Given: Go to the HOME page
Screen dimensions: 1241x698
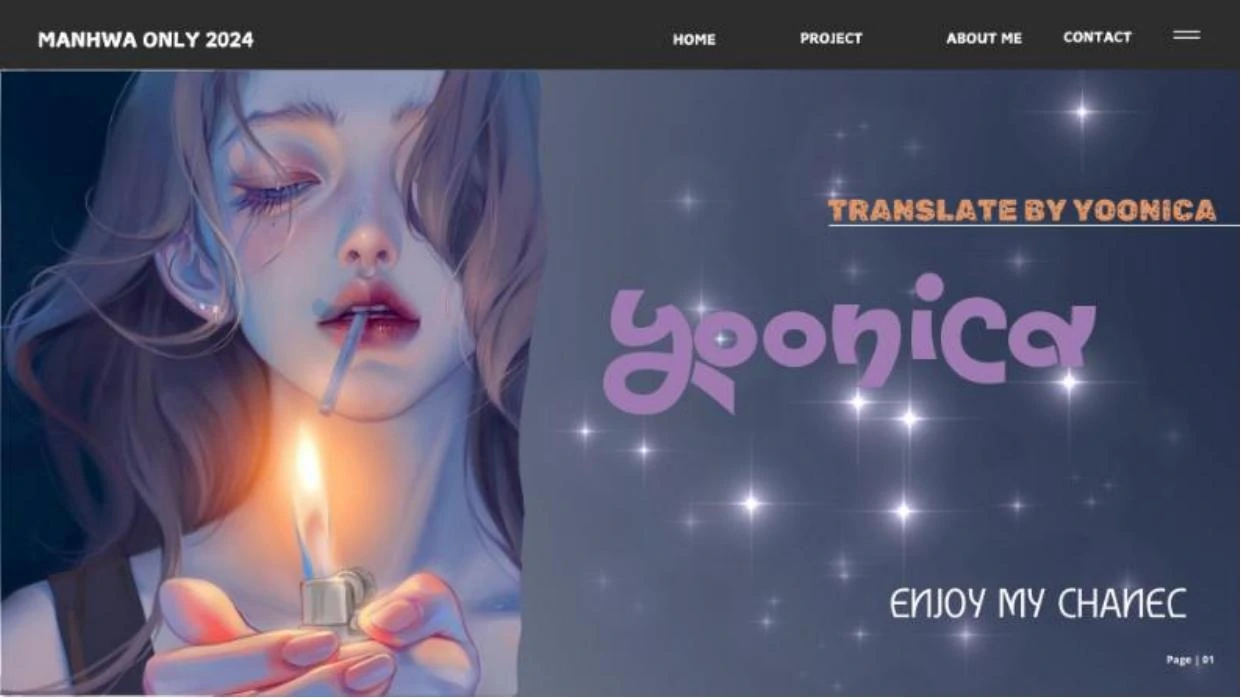Looking at the screenshot, I should click(694, 39).
